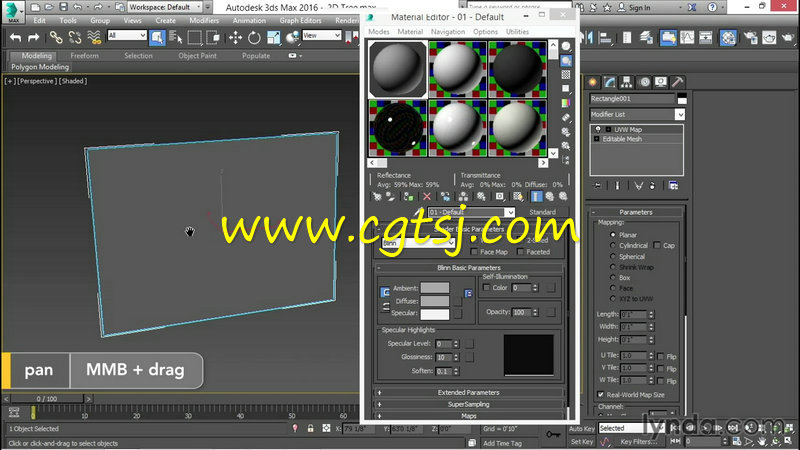This screenshot has height=450, width=800.
Task: Click the Selection Lock toggle padlock
Action: pos(310,429)
